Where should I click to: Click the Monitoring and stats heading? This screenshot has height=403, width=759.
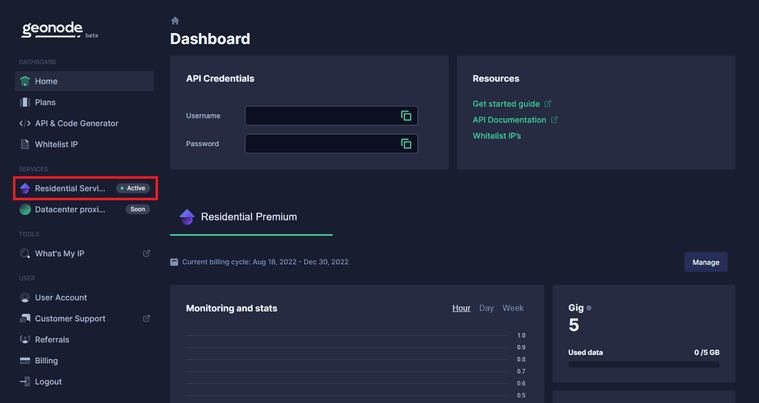pos(231,308)
